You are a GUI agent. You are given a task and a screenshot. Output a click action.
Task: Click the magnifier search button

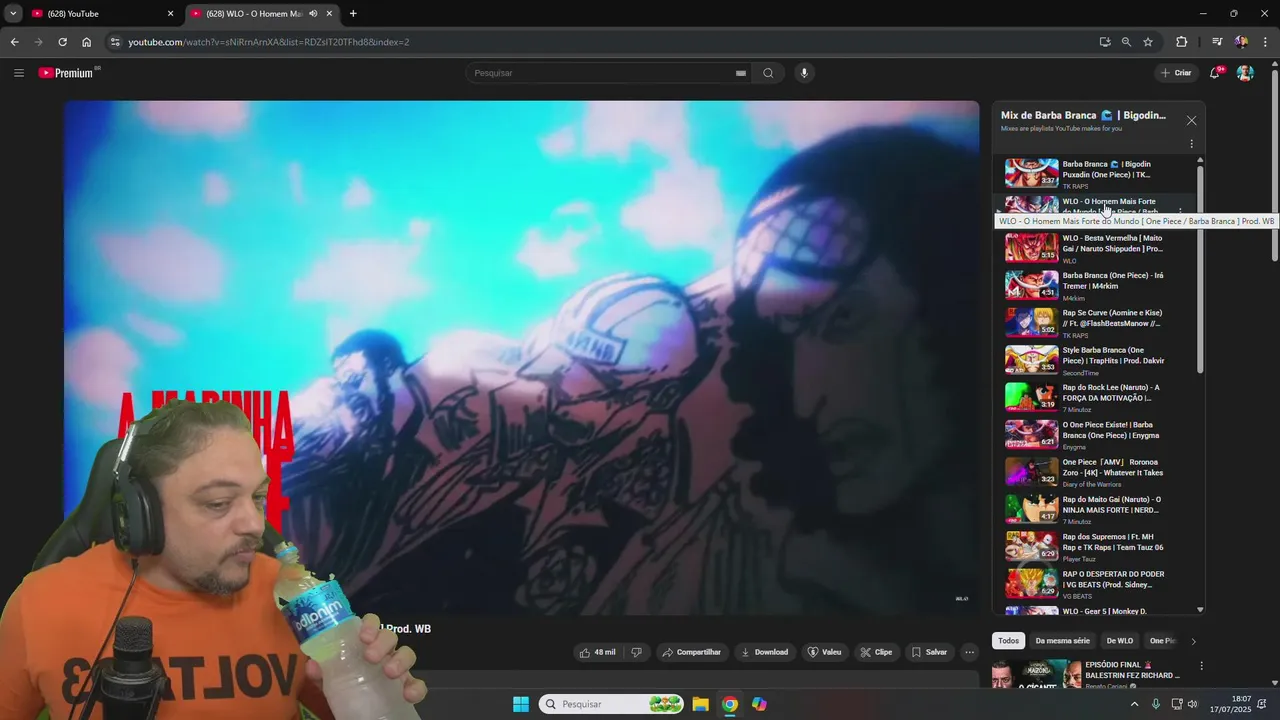(x=768, y=73)
